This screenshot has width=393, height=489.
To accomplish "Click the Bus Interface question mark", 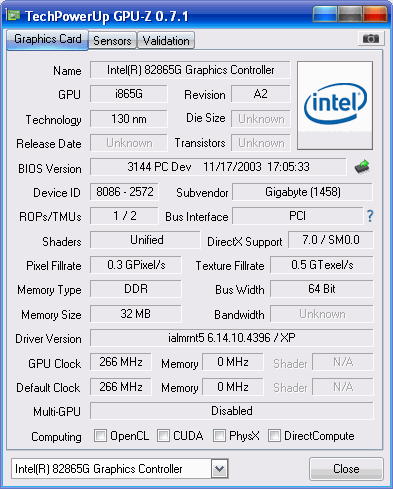I will [x=370, y=216].
